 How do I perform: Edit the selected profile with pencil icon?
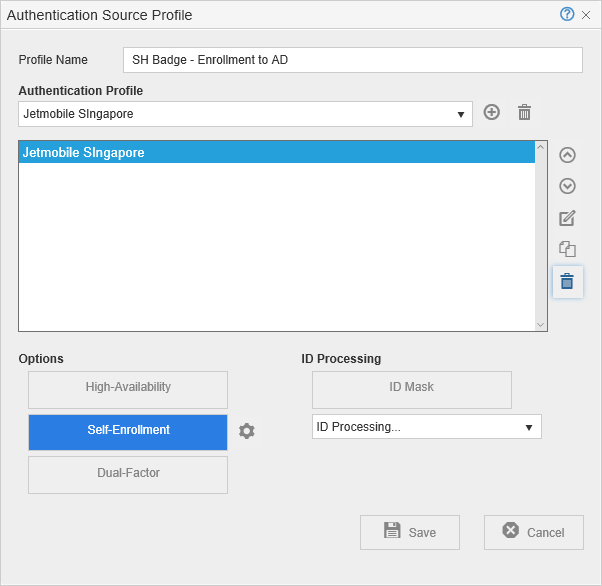567,218
